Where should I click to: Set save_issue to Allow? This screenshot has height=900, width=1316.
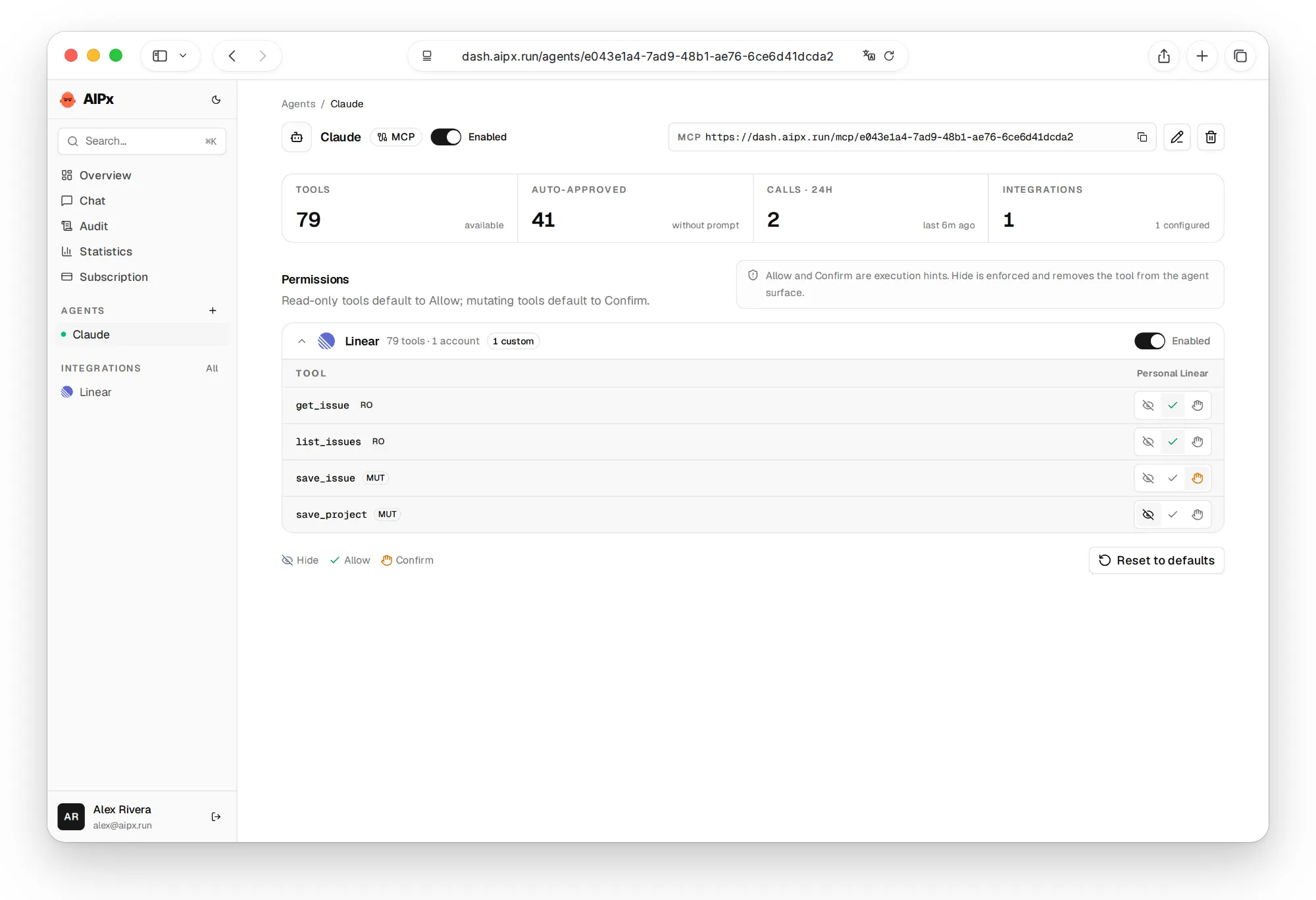(1173, 478)
